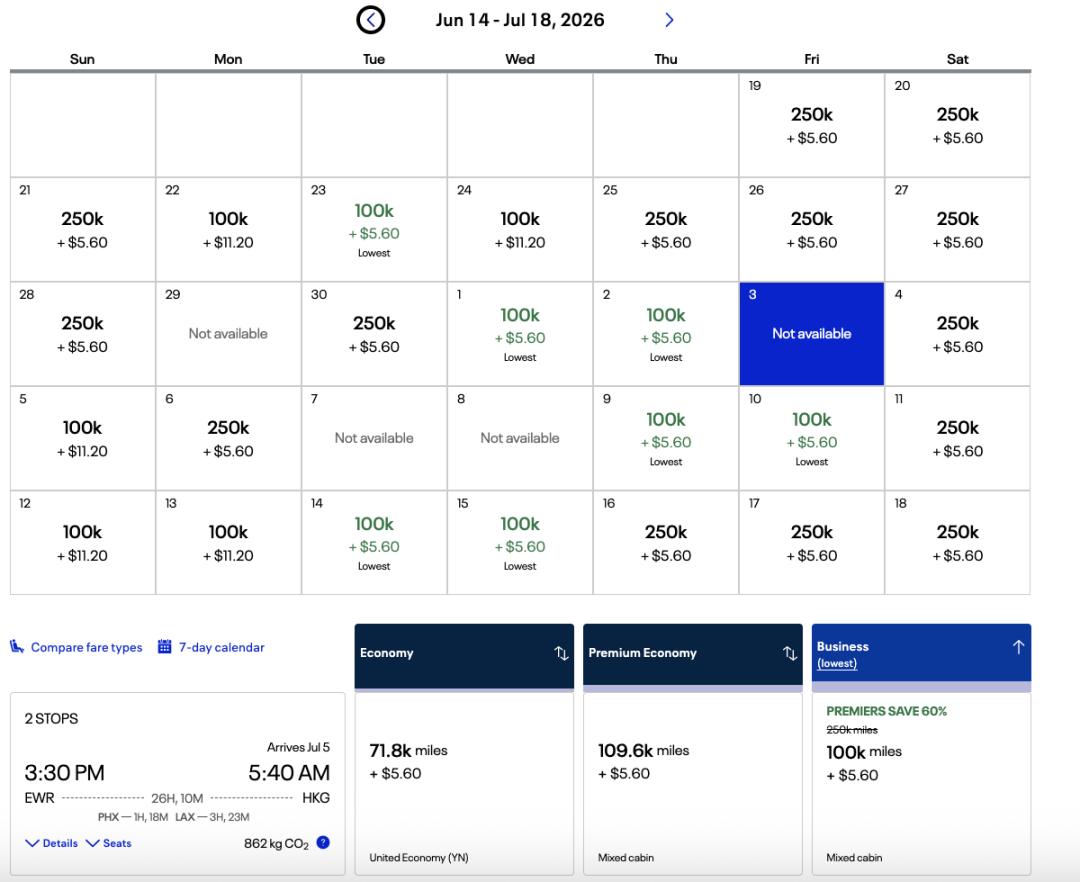1080x882 pixels.
Task: Open Compare fare types link
Action: [x=86, y=647]
